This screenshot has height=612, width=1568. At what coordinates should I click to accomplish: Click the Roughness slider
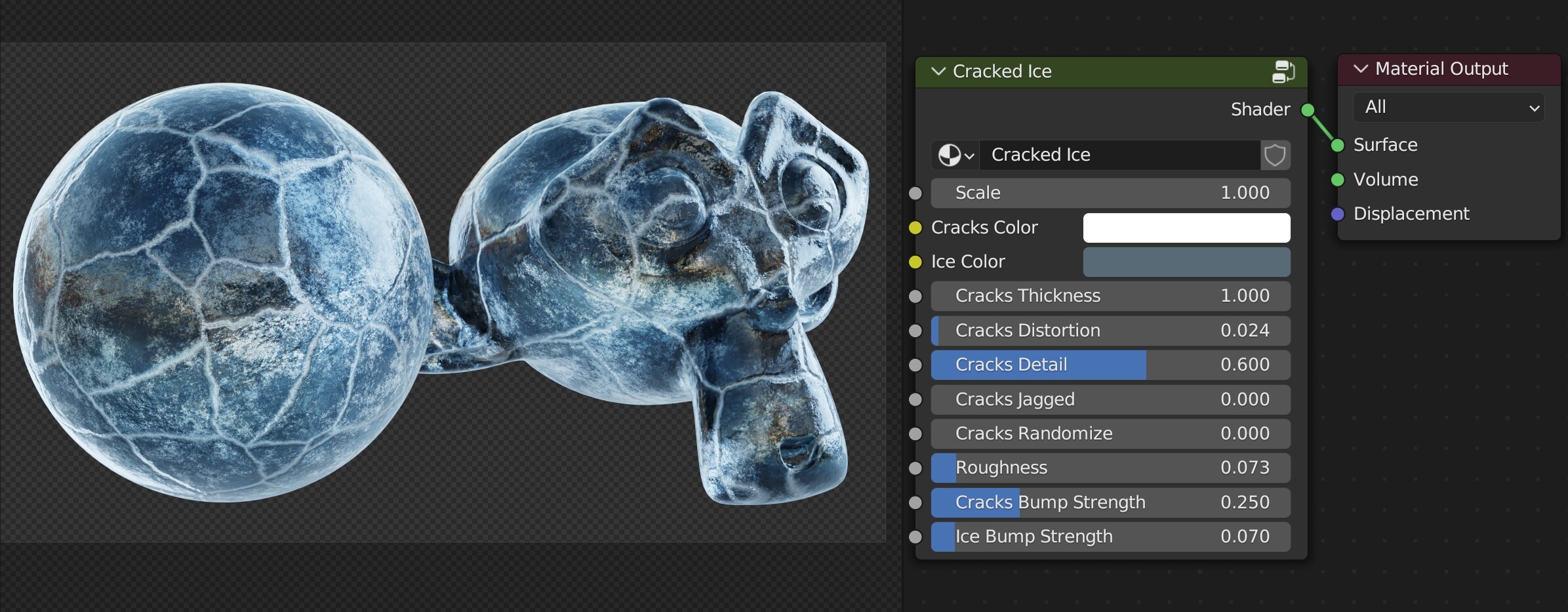[x=1108, y=468]
